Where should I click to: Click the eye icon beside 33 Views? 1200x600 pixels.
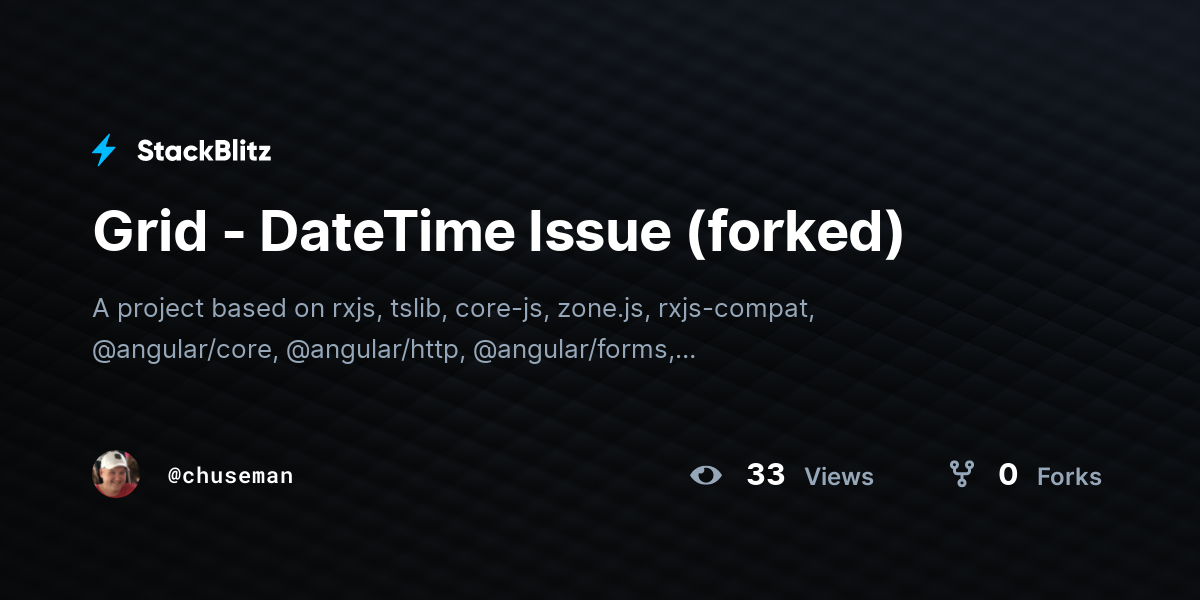coord(706,475)
